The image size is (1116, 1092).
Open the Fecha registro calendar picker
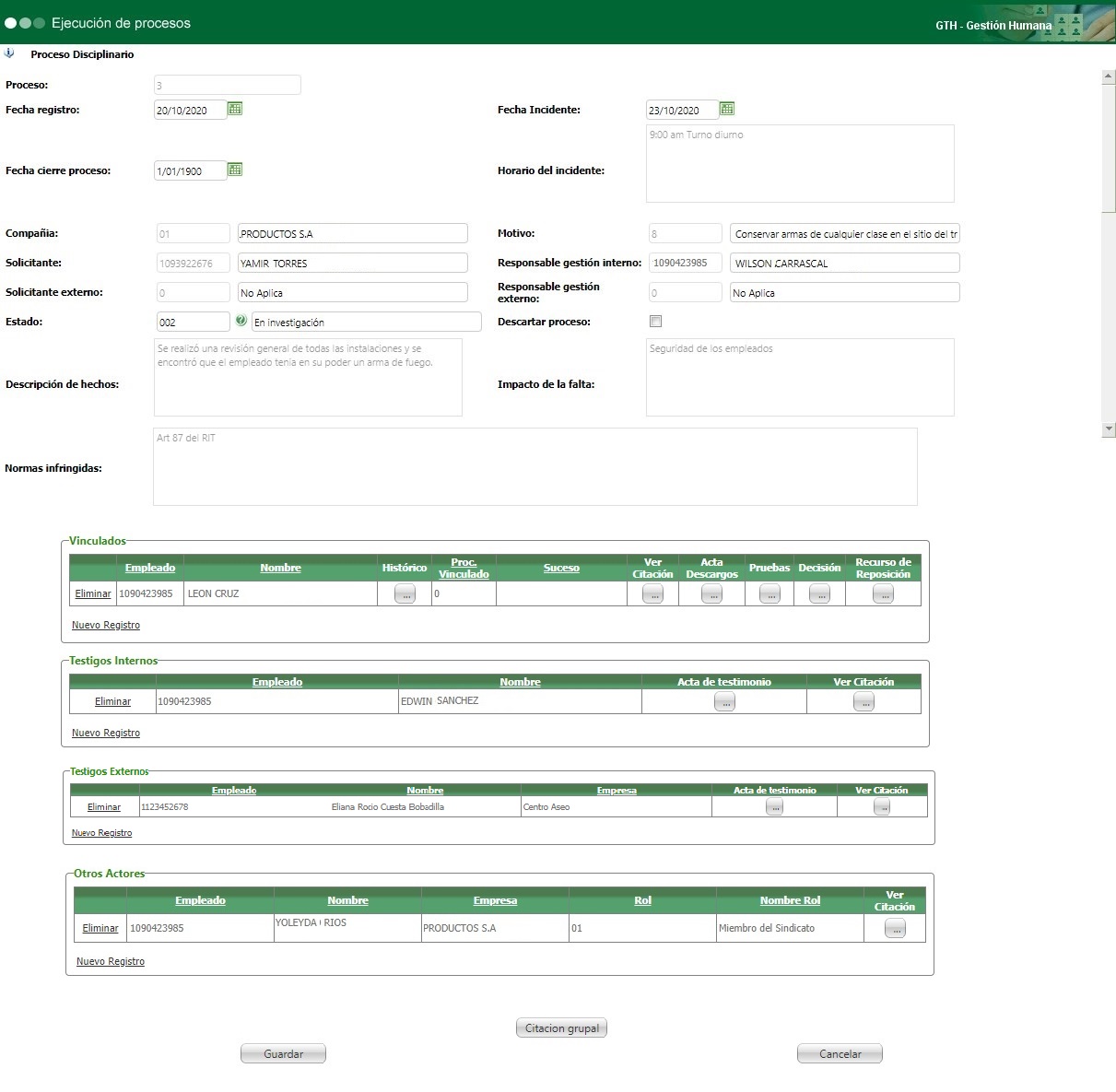235,109
